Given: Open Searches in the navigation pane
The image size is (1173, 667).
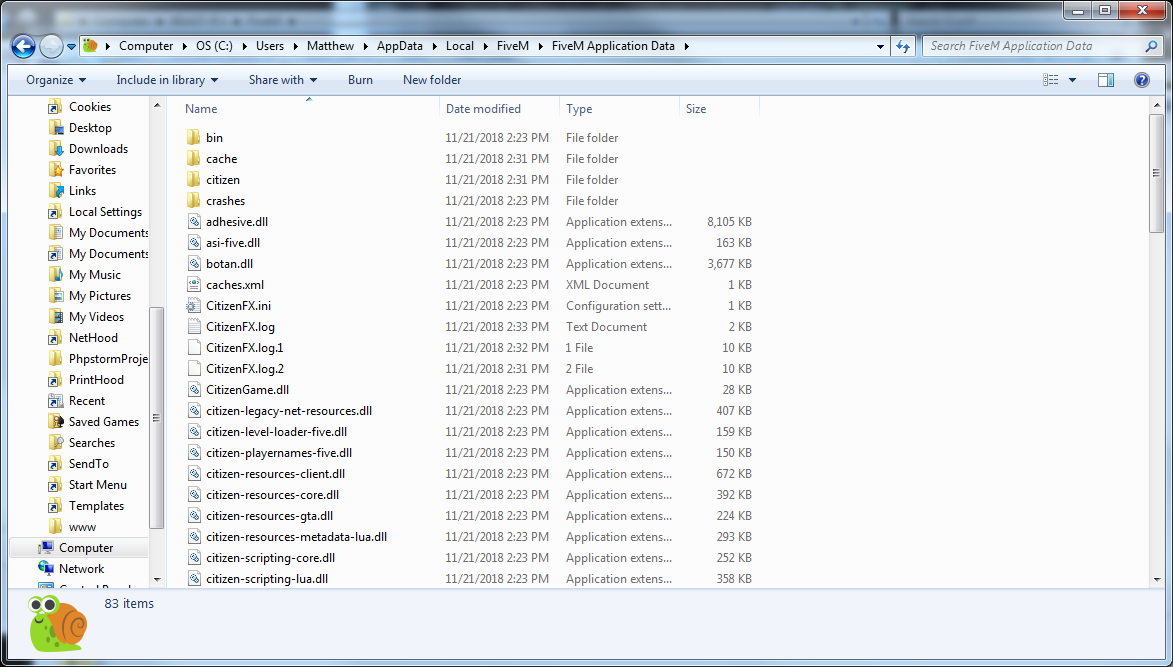Looking at the screenshot, I should click(91, 443).
